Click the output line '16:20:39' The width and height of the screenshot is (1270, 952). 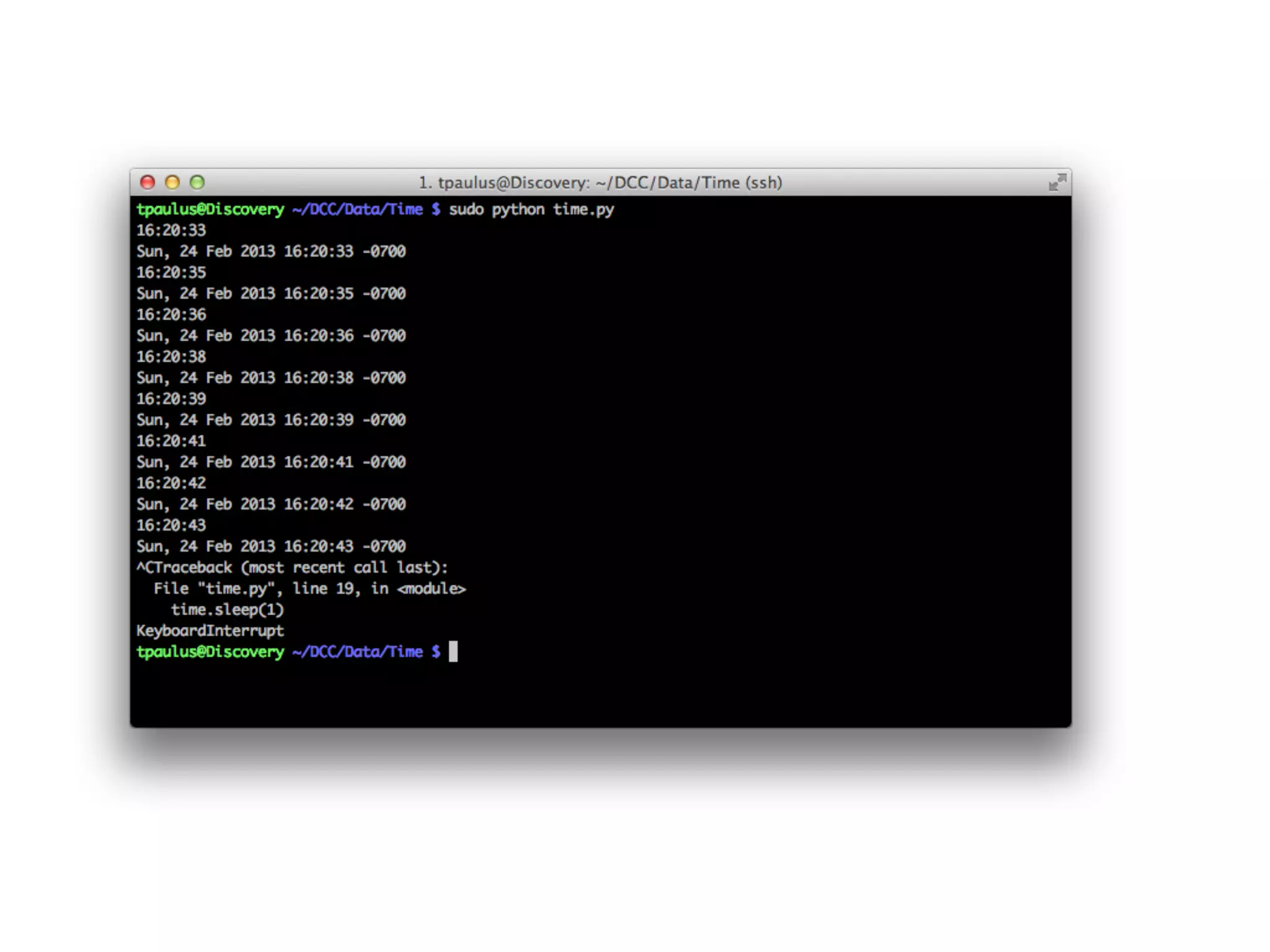(x=171, y=399)
